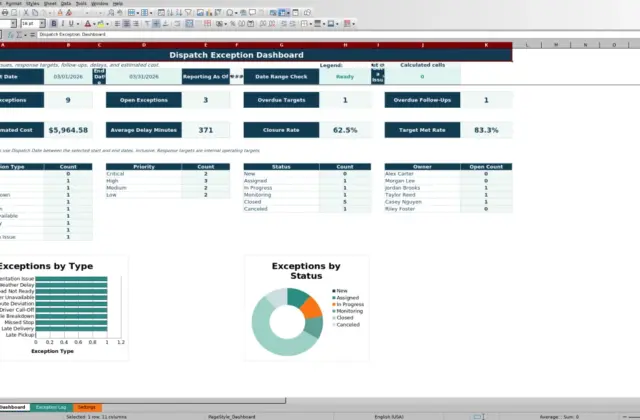Click the 'Ready' date range check cell

coord(345,77)
